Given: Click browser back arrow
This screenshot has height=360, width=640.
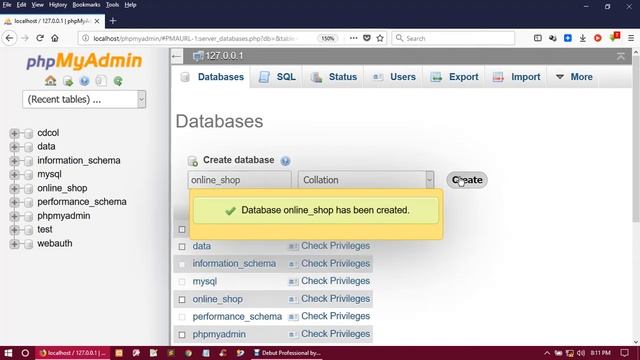Looking at the screenshot, I should 9,38.
